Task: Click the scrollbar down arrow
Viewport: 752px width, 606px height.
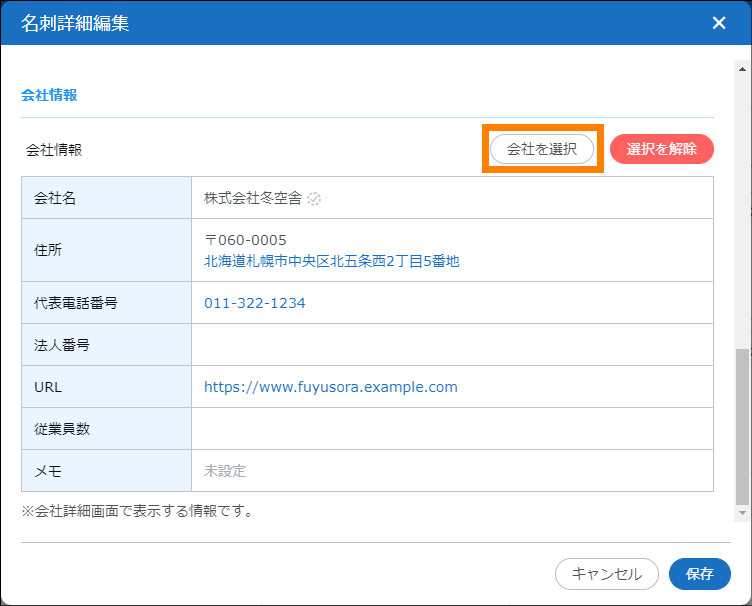Action: pos(742,513)
